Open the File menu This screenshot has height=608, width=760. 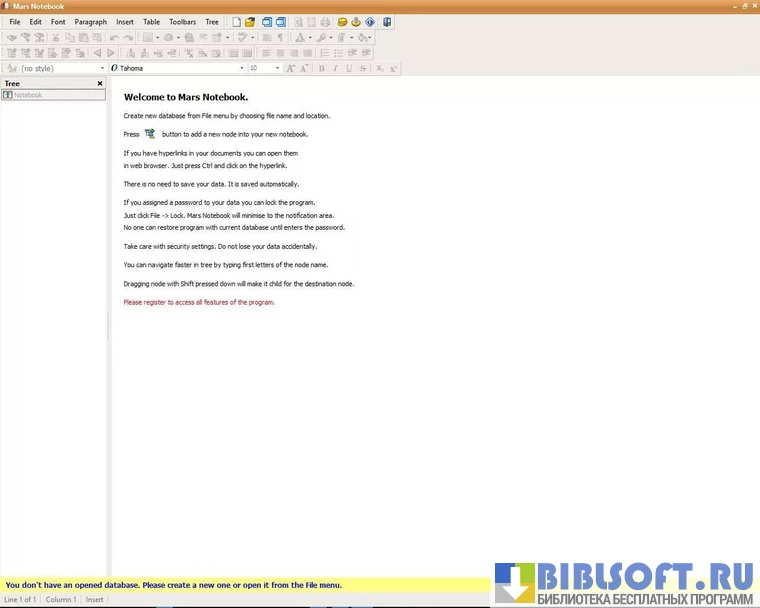(x=15, y=22)
